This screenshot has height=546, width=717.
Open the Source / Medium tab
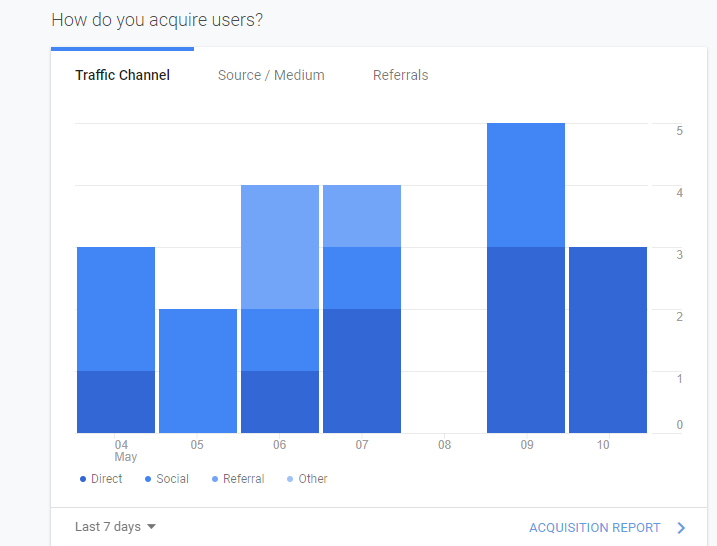coord(271,75)
